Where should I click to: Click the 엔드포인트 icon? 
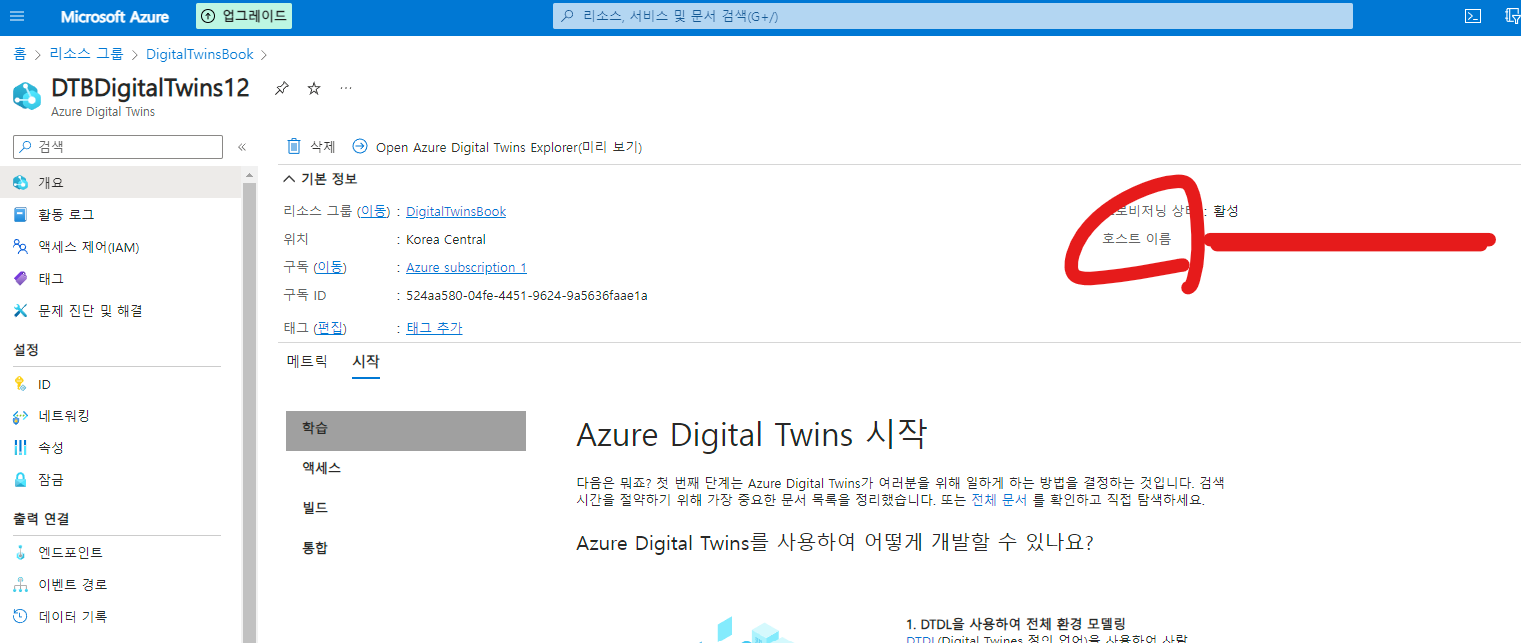(20, 552)
